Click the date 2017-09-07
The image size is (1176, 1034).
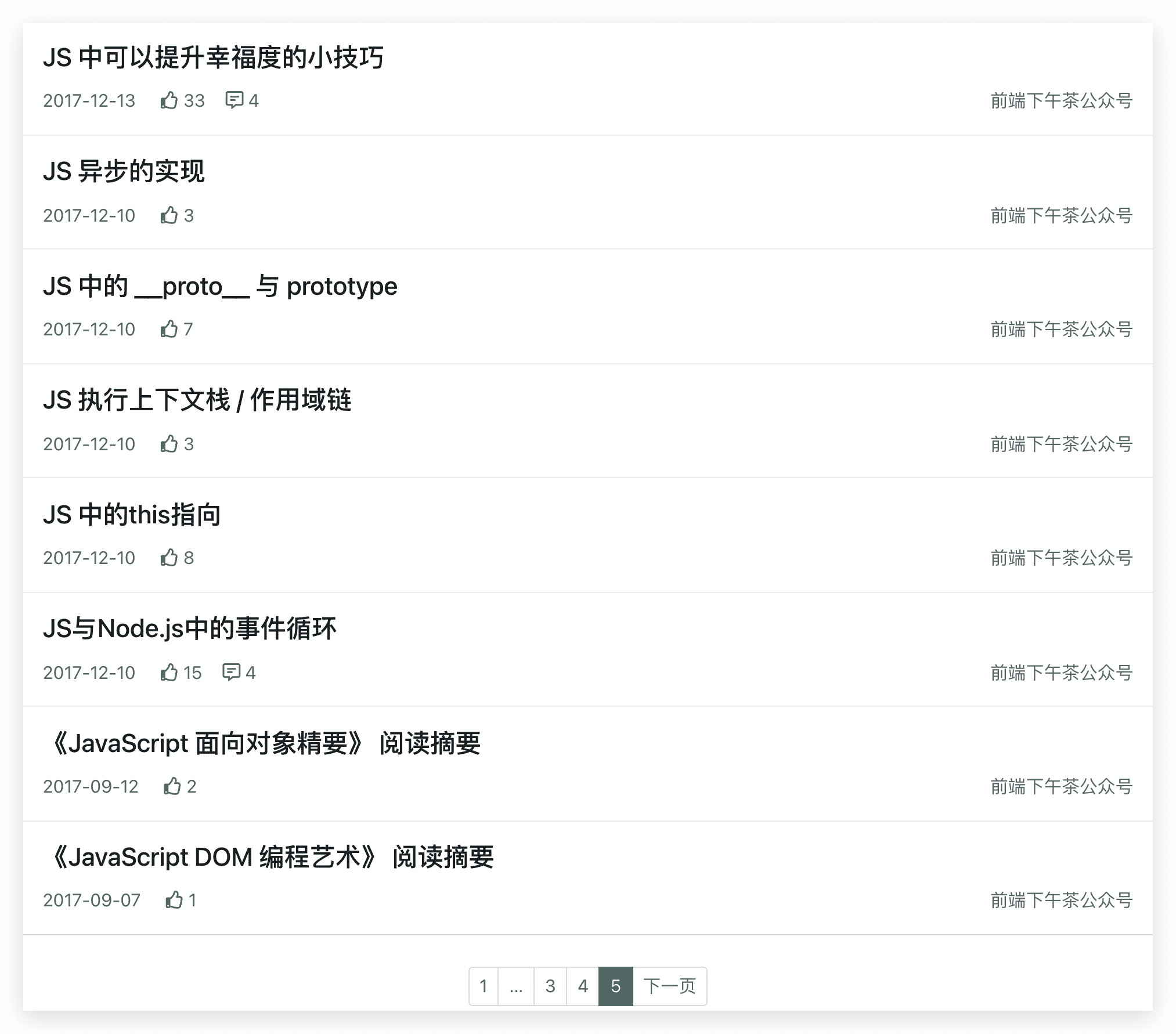92,900
